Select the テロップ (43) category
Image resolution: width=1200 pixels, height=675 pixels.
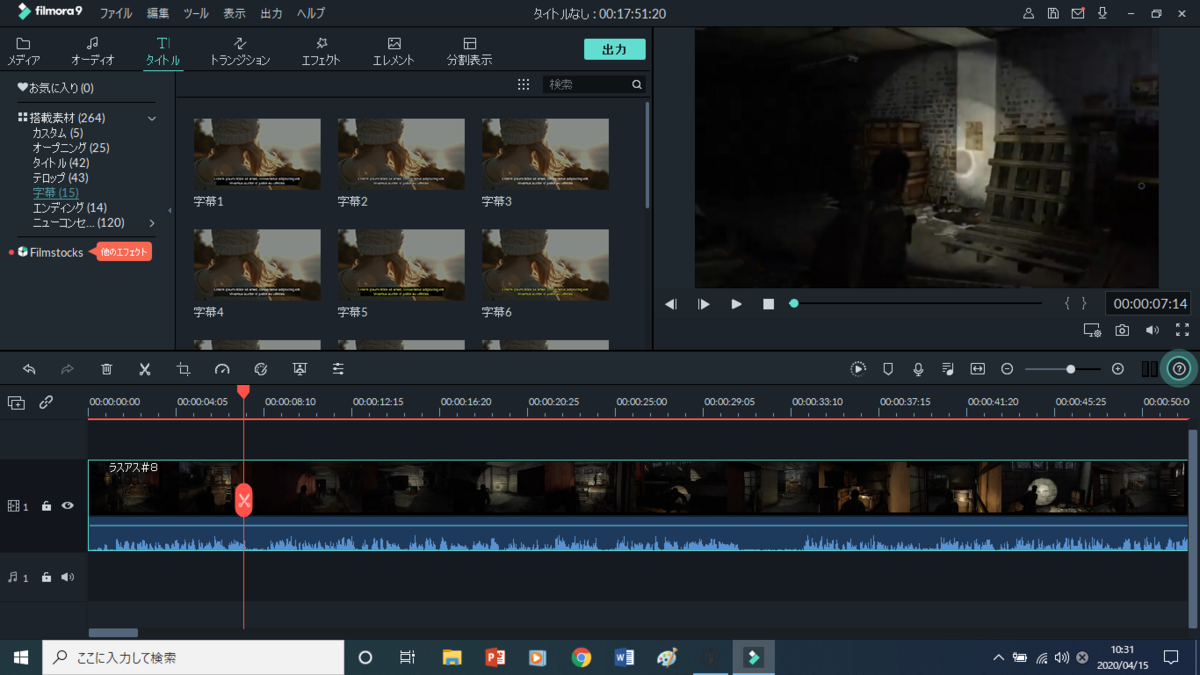coord(60,178)
